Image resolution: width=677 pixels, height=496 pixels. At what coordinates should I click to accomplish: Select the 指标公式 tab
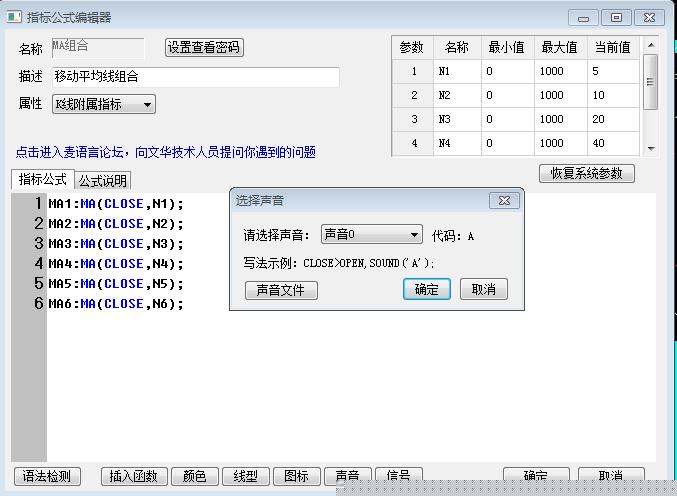point(42,180)
